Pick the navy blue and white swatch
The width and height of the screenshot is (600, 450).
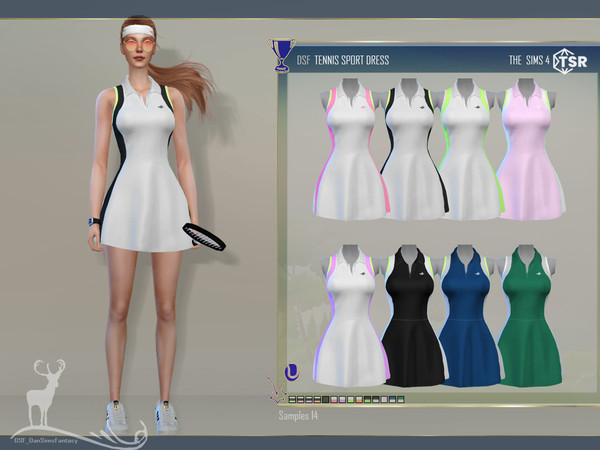[x=393, y=399]
